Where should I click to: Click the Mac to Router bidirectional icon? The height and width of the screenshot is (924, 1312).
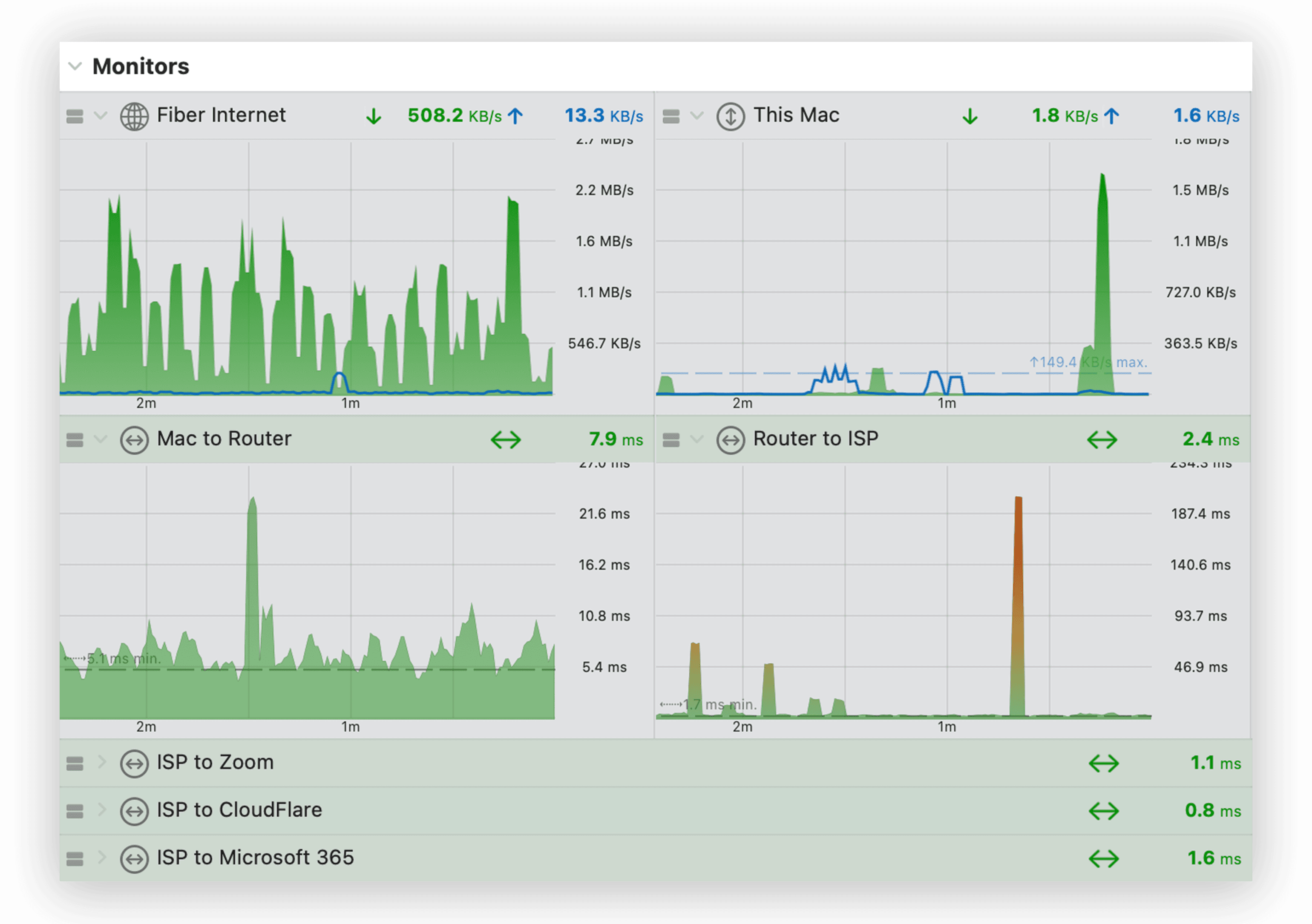click(134, 440)
